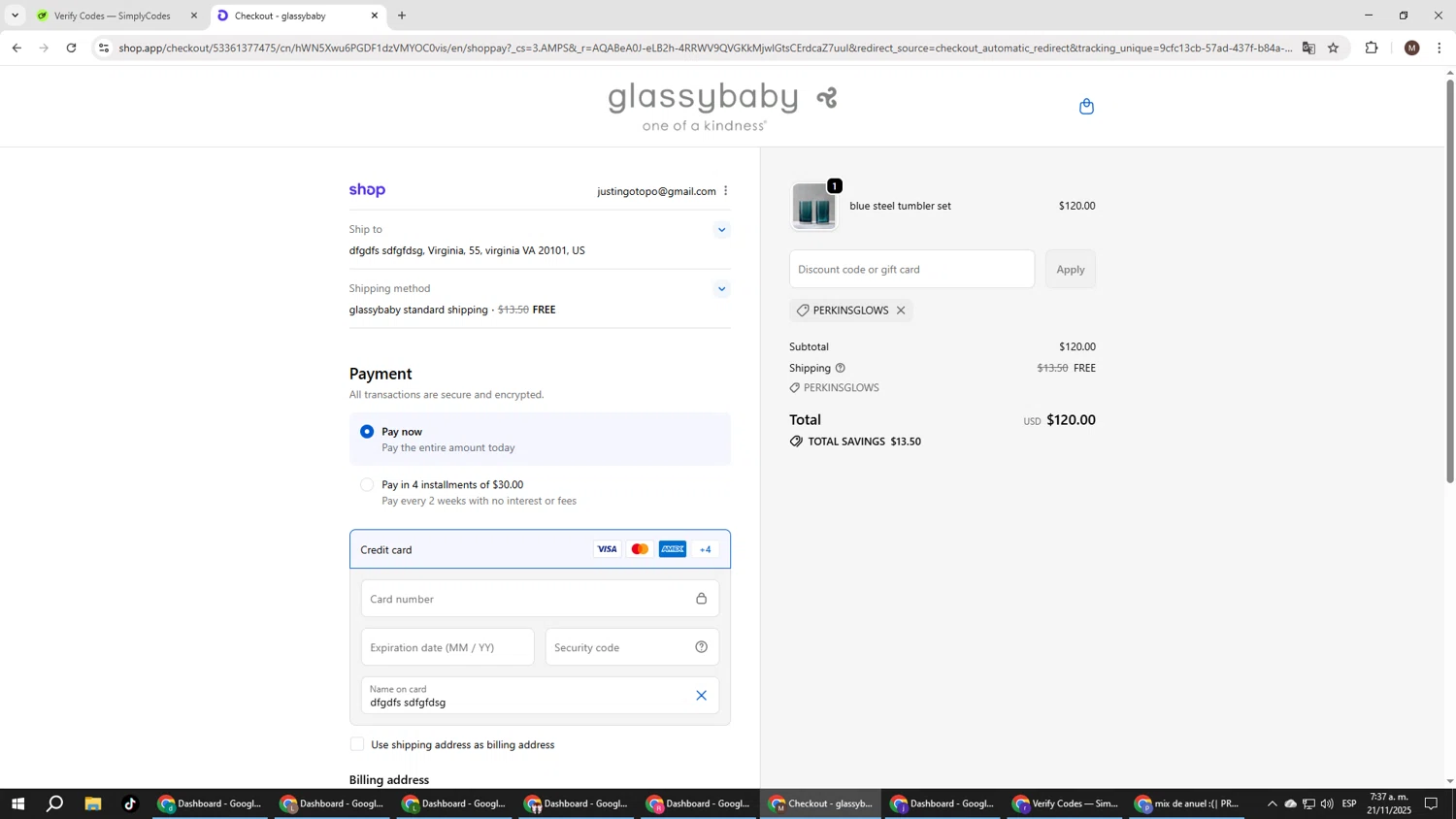Click the Shop logo
The width and height of the screenshot is (1456, 819).
[x=367, y=190]
